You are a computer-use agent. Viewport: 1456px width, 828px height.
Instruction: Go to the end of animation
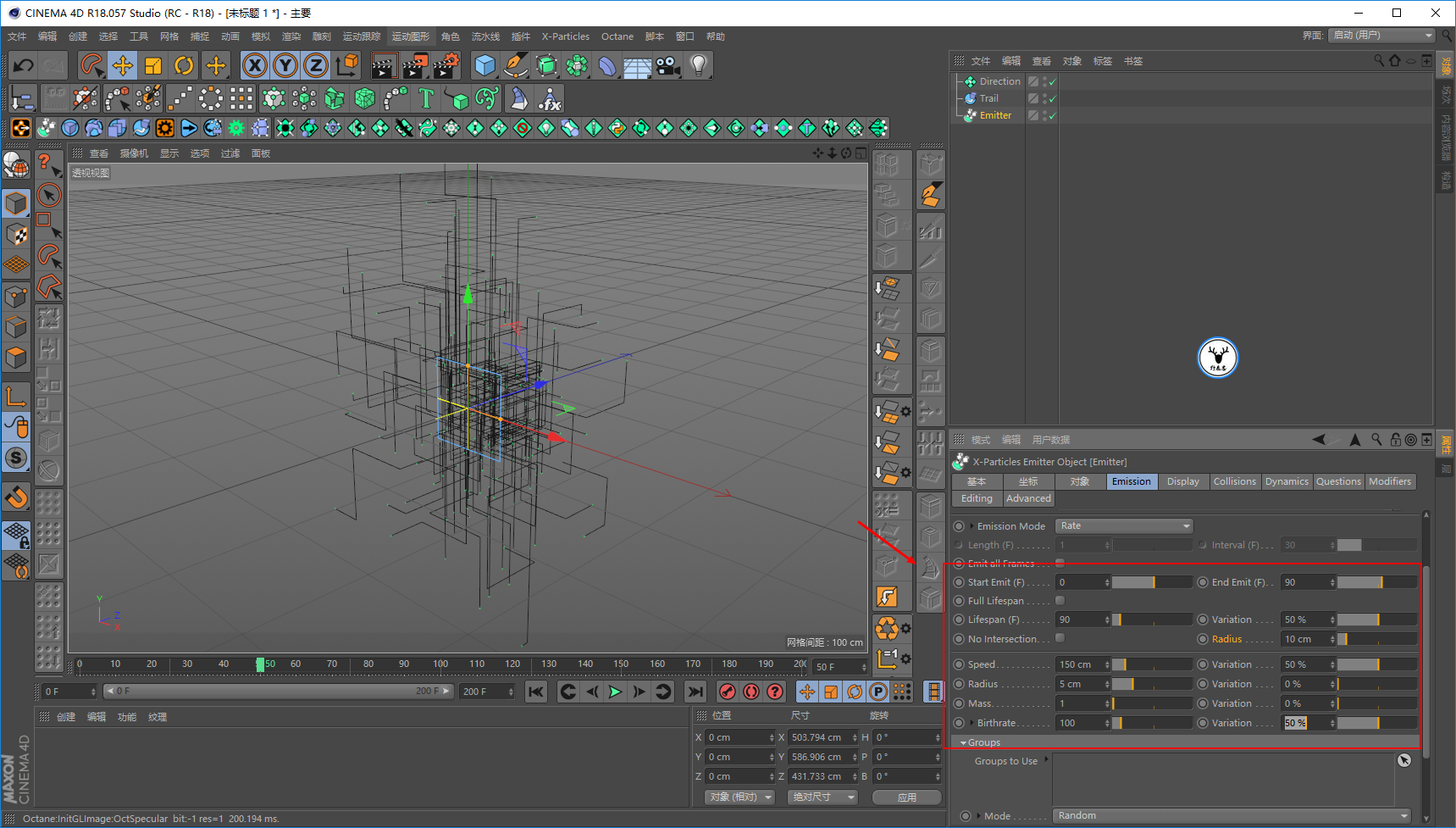(695, 692)
